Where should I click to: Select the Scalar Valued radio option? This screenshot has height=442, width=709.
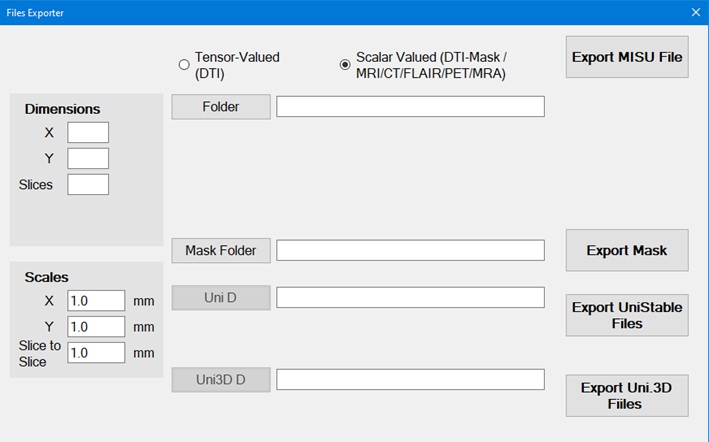click(345, 65)
